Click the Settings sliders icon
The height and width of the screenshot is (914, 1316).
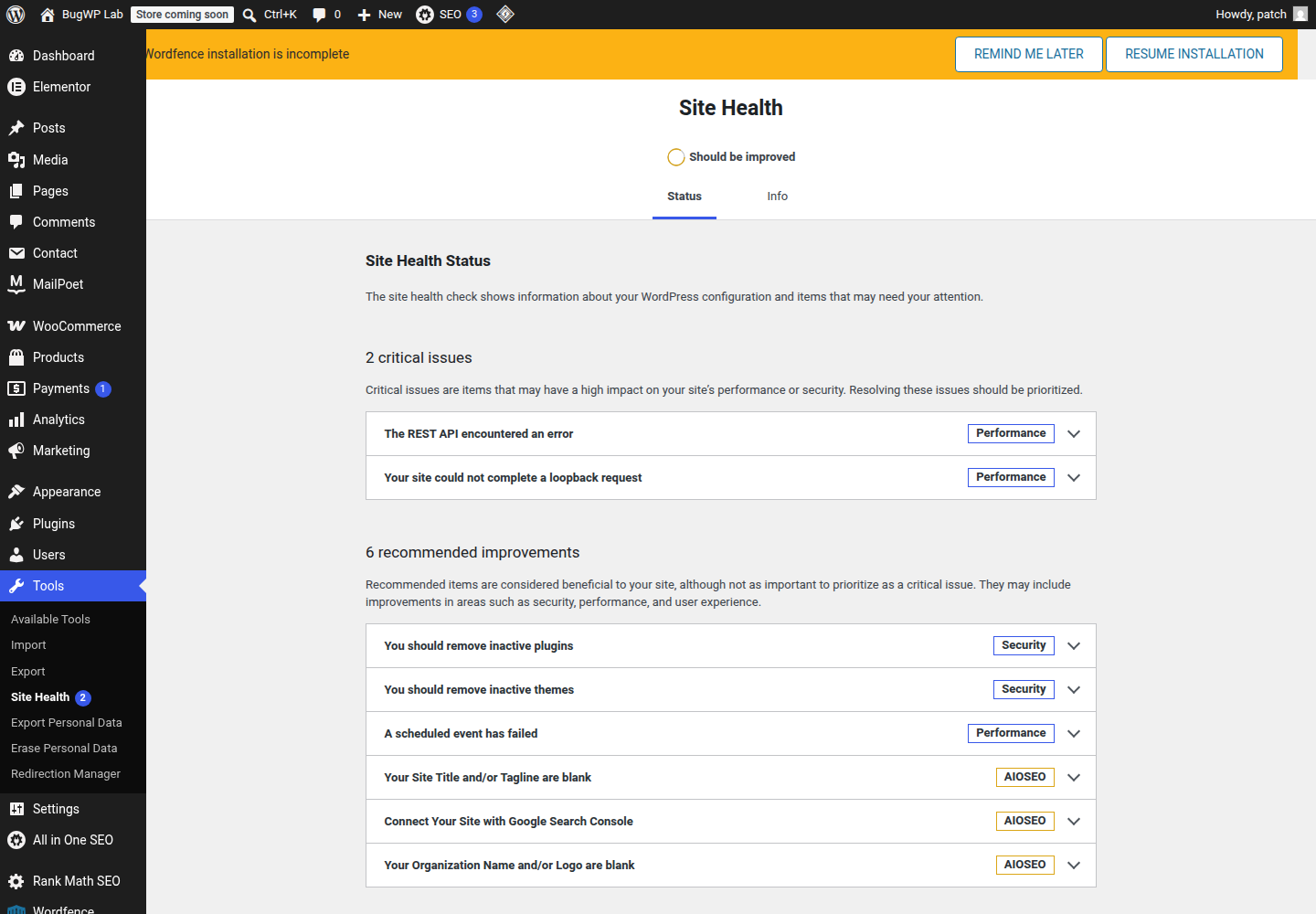[16, 809]
